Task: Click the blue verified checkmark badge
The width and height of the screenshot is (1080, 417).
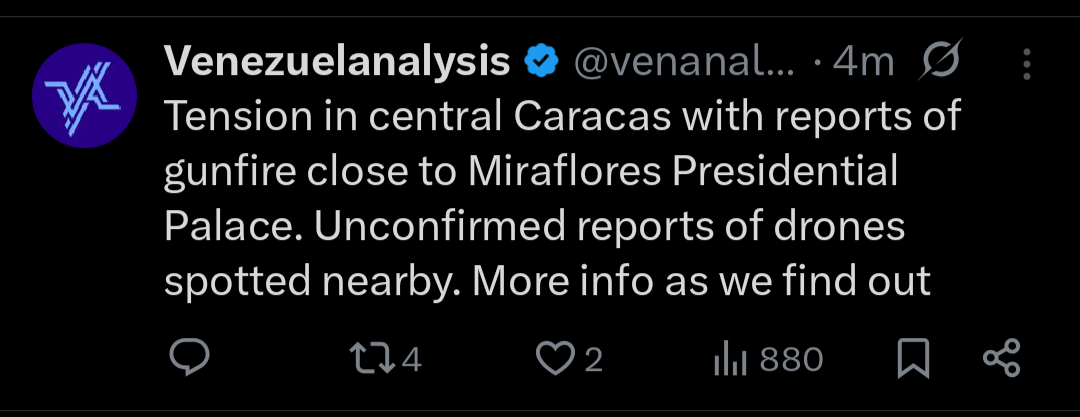Action: point(542,63)
